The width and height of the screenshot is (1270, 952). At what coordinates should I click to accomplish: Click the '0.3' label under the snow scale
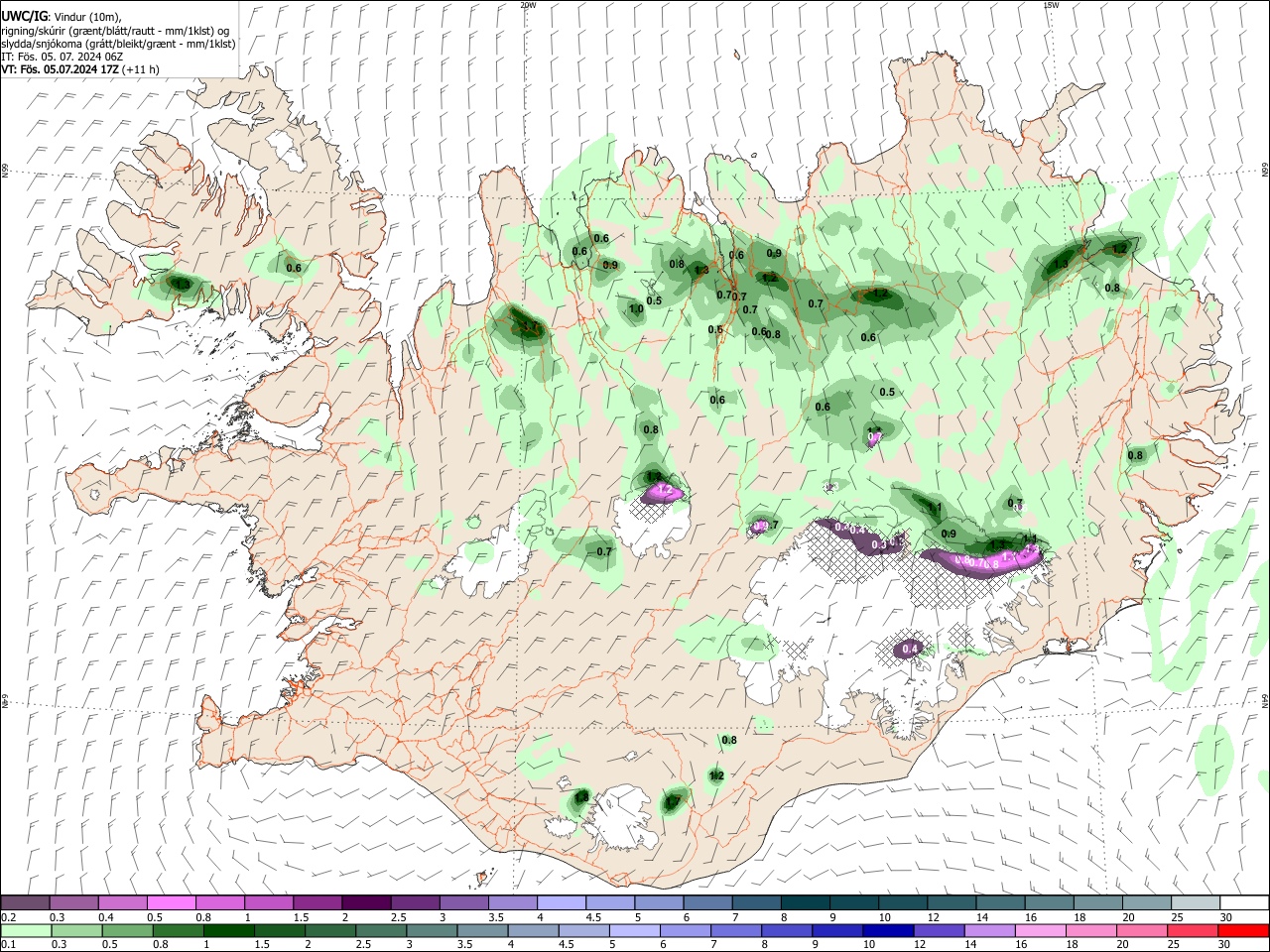(x=59, y=916)
